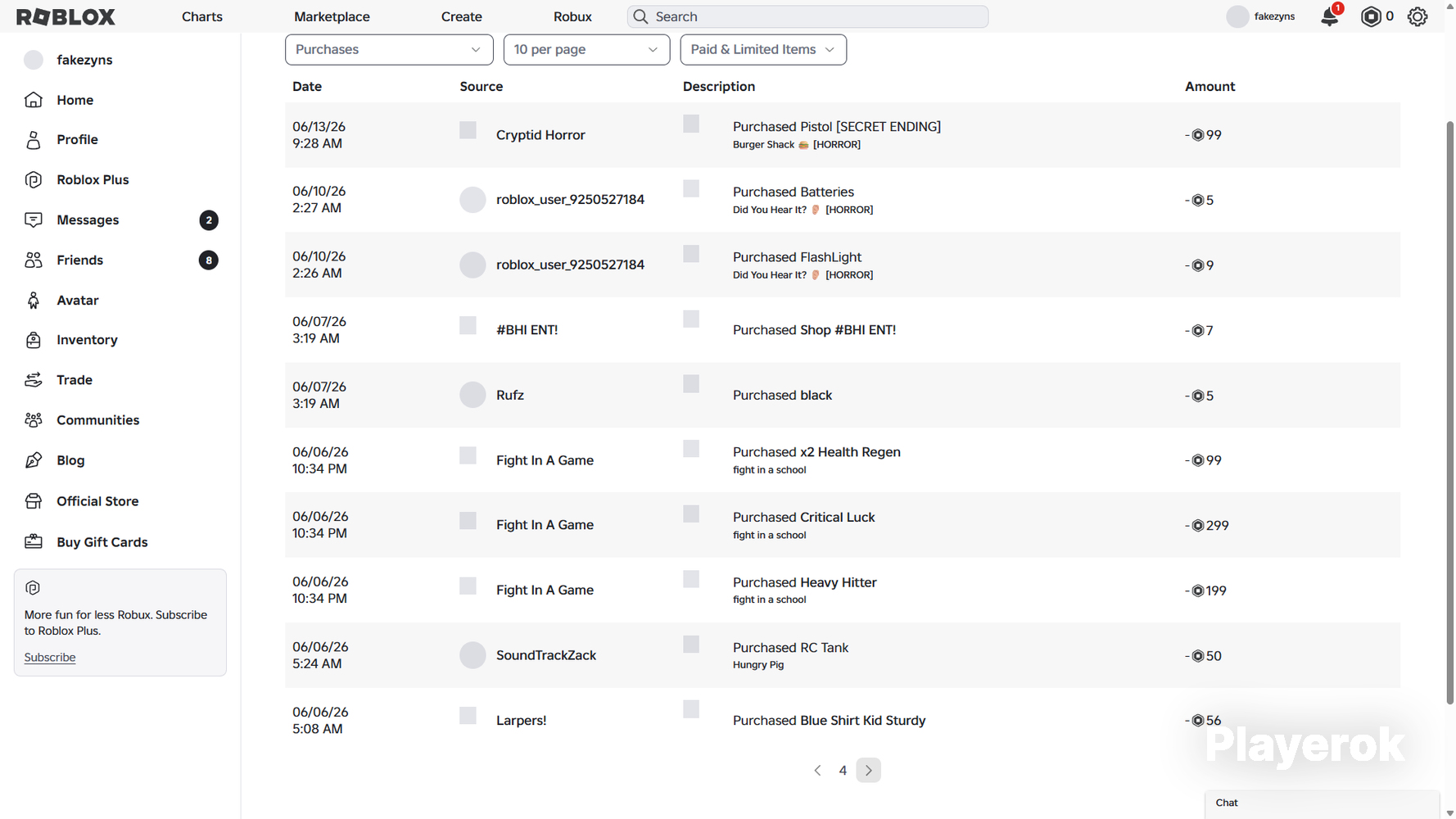1456x819 pixels.
Task: Click the Cryptid Horror source thumbnail
Action: tap(468, 130)
